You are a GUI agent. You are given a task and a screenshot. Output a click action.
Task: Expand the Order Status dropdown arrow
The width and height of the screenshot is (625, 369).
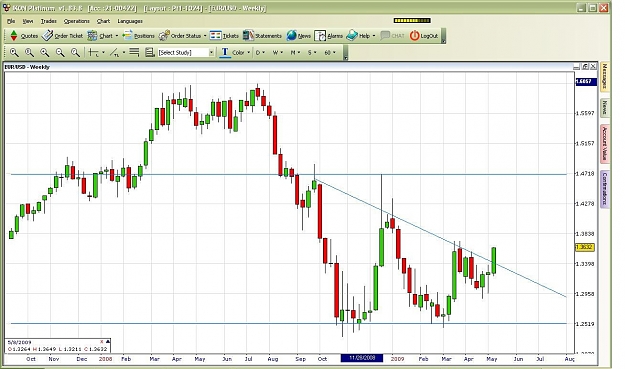(x=205, y=36)
